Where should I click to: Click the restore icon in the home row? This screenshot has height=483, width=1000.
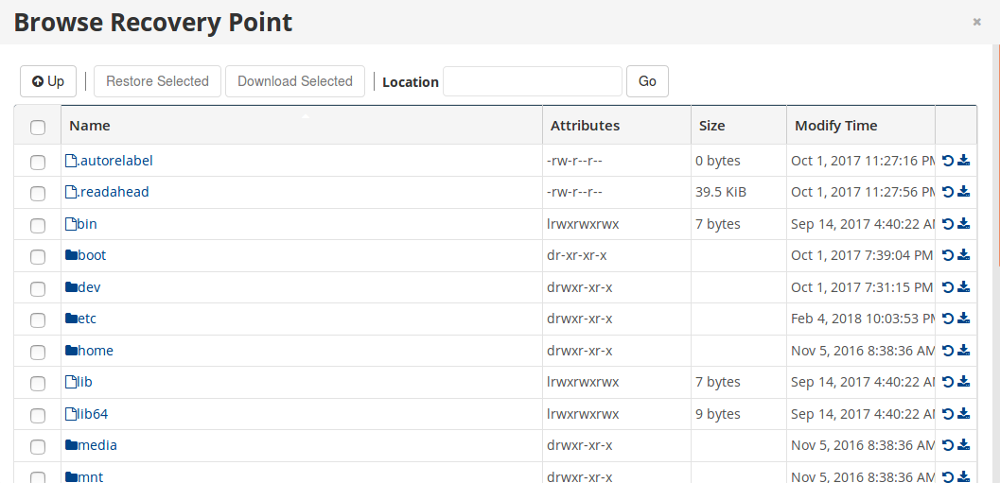[948, 350]
